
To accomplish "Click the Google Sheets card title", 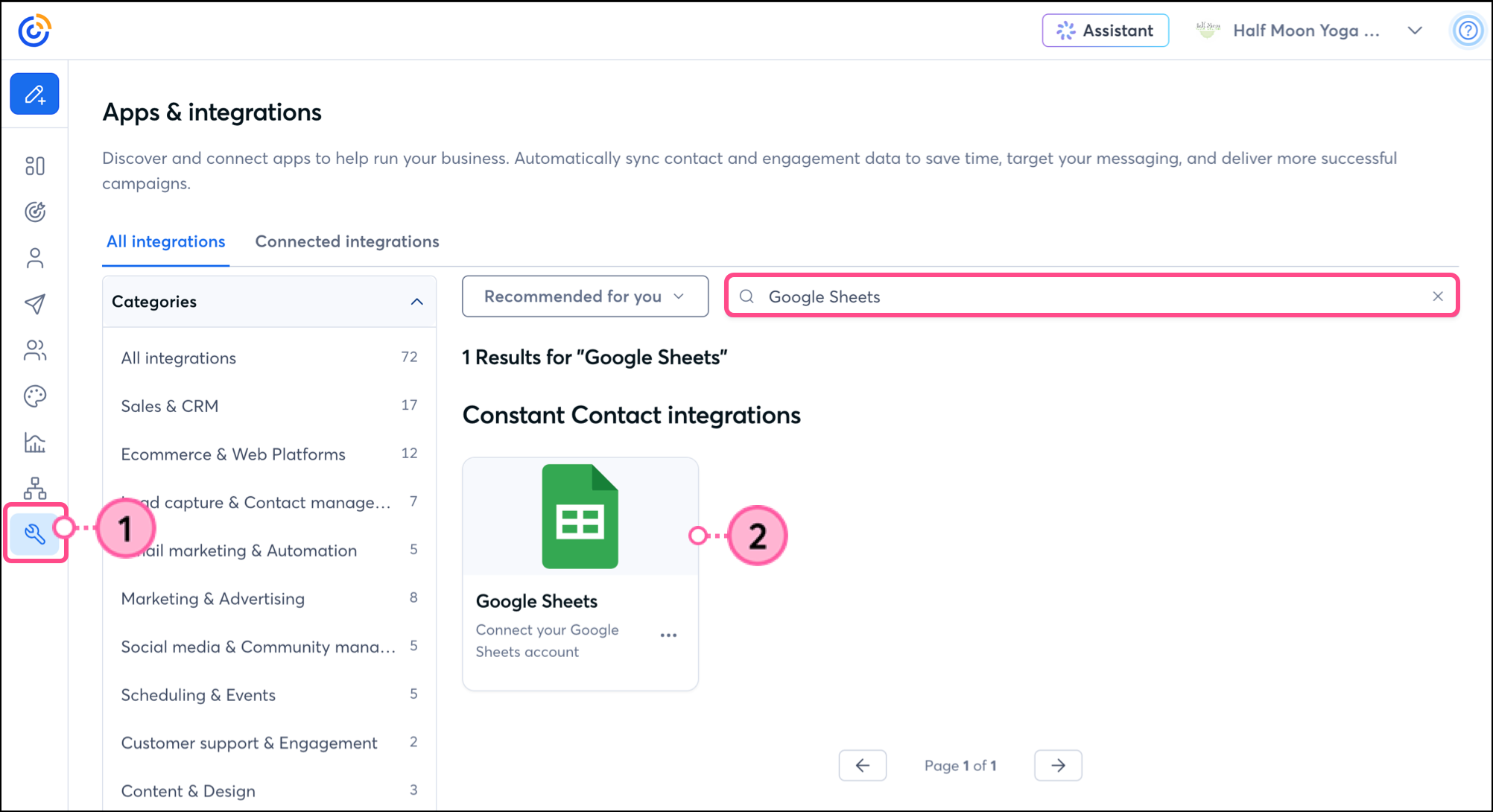I will [x=536, y=601].
